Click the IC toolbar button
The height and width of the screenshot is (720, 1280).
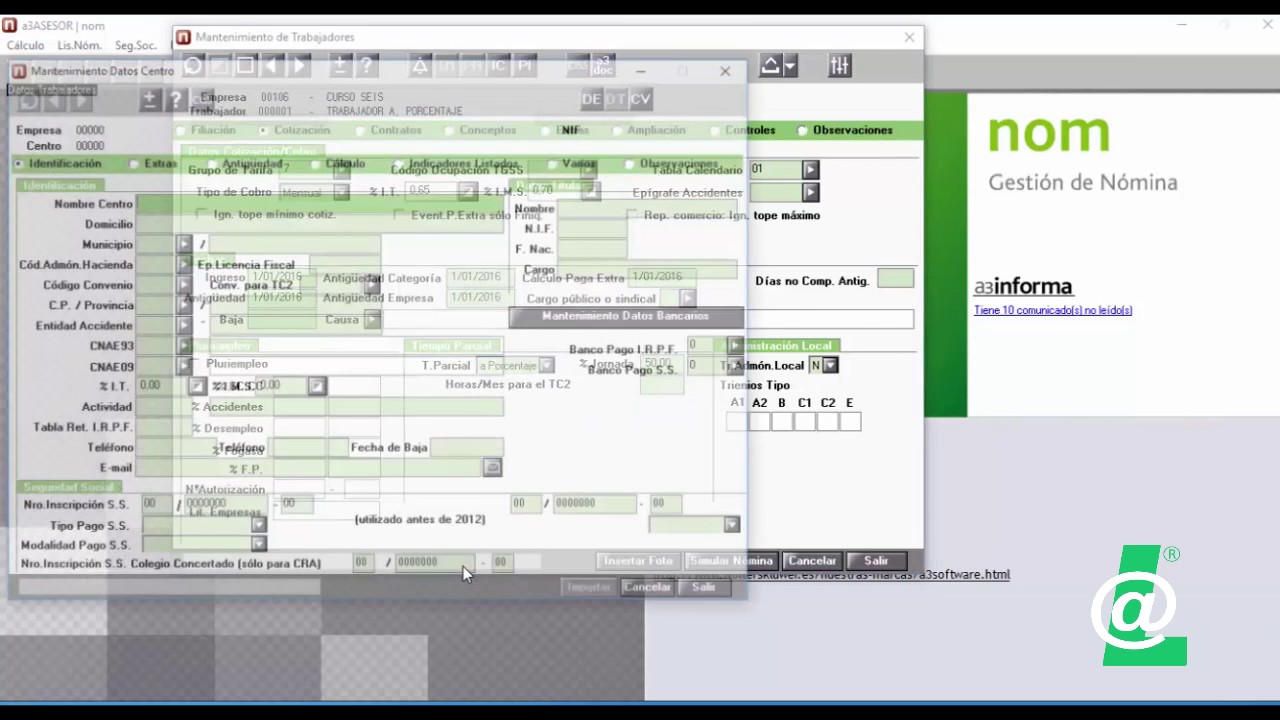coord(499,66)
